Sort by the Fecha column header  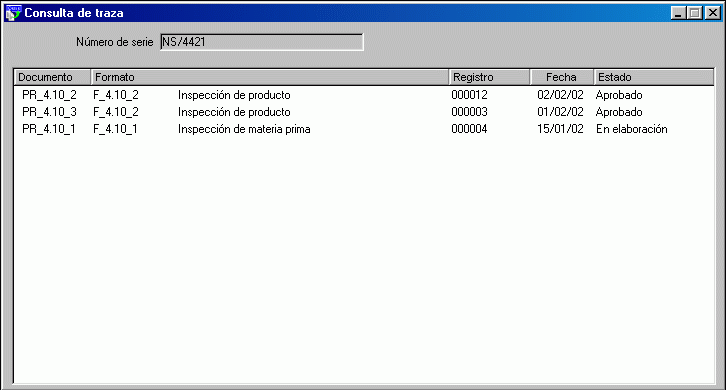[562, 77]
